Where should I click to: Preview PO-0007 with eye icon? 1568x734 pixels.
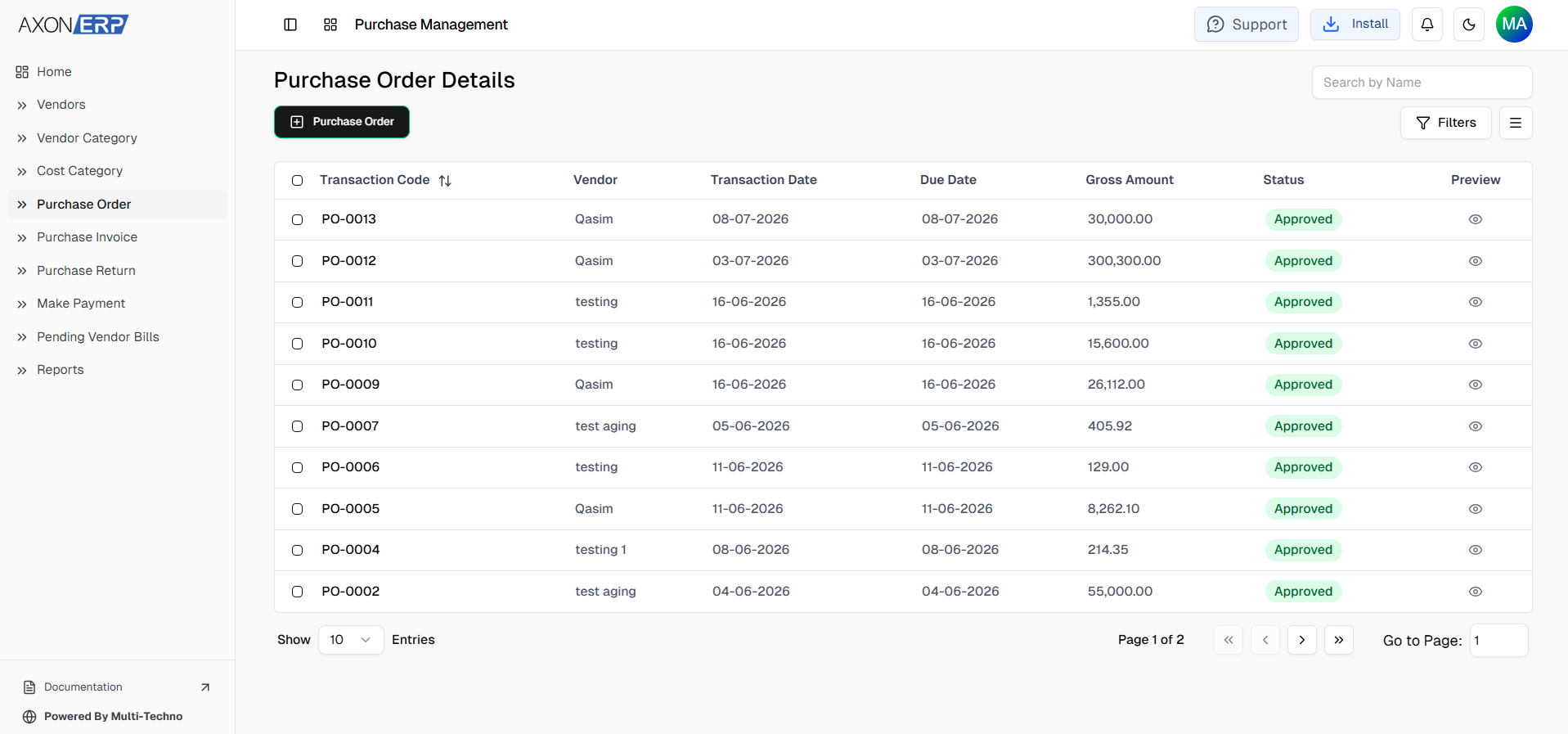coord(1476,426)
